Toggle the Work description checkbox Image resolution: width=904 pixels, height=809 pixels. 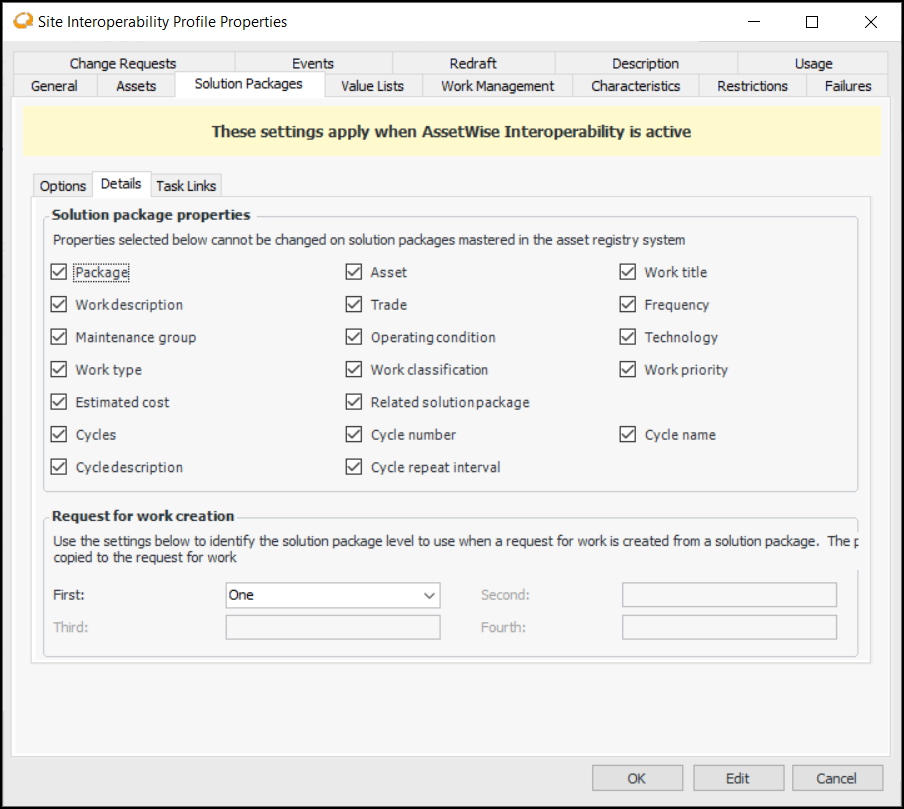[x=59, y=305]
